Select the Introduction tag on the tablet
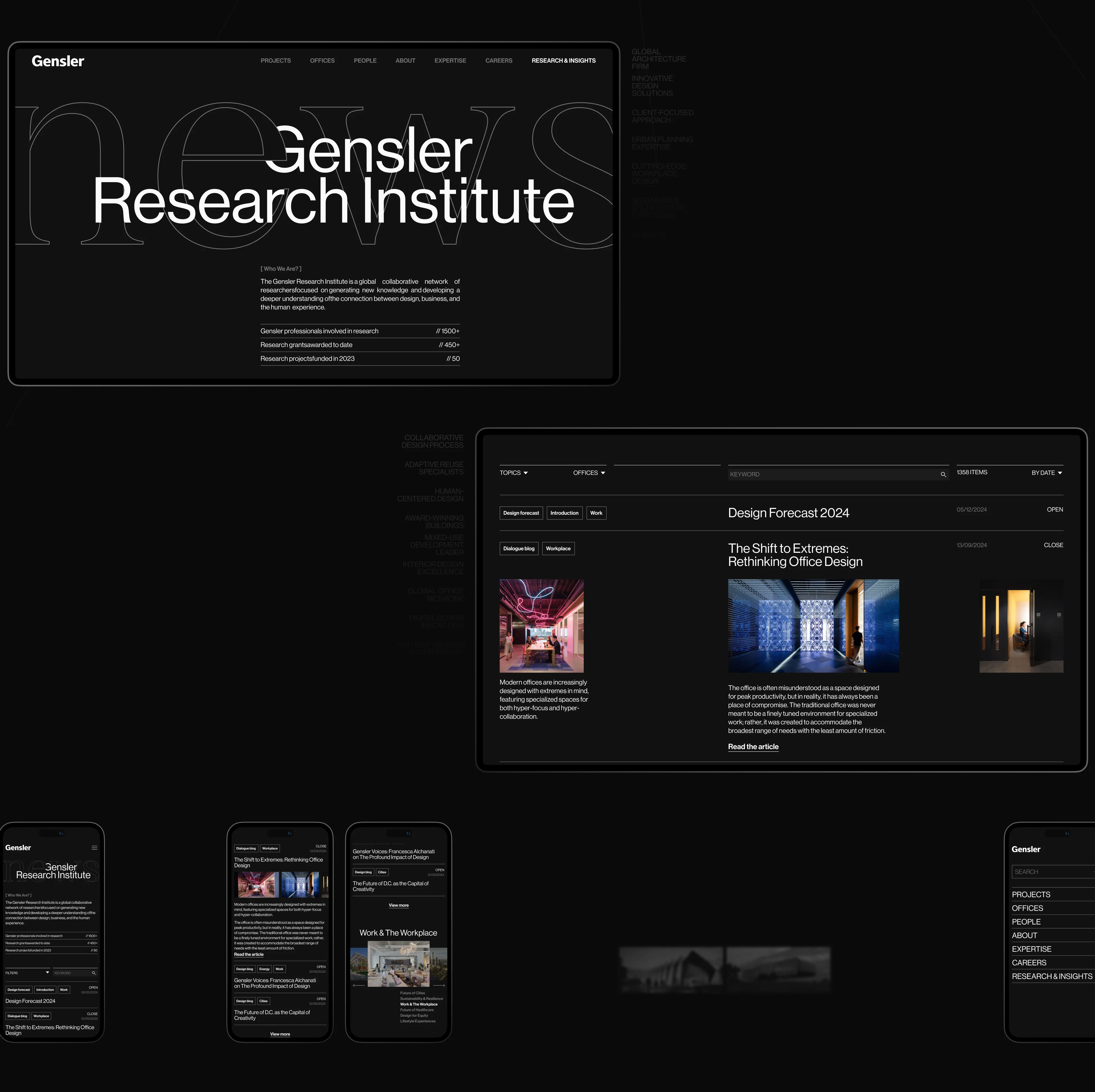1095x1092 pixels. coord(565,513)
